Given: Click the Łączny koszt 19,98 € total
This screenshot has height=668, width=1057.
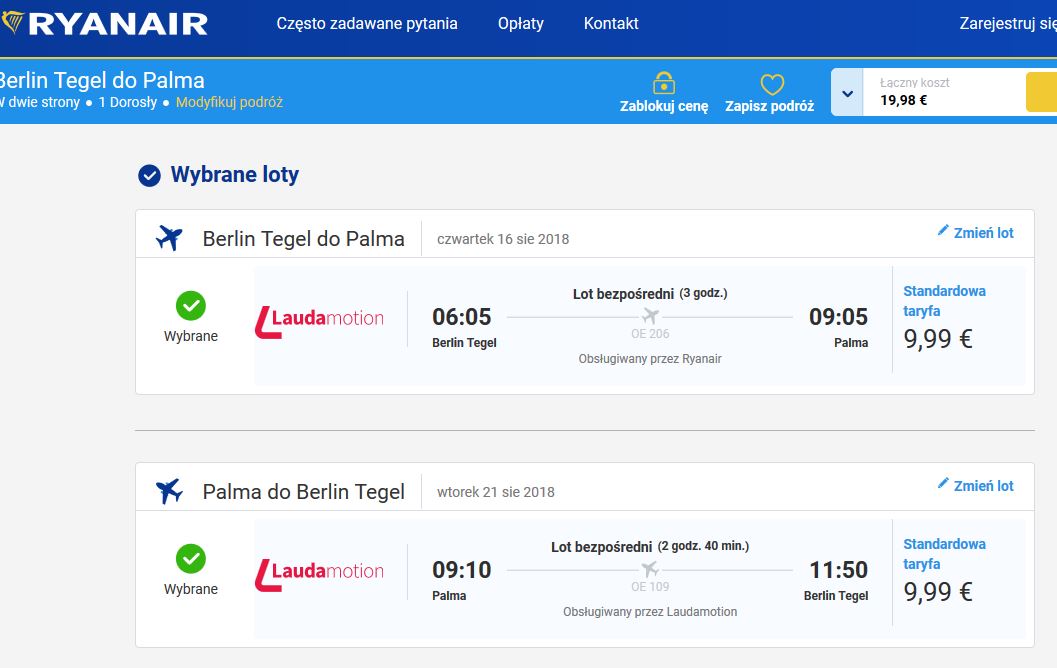Looking at the screenshot, I should coord(915,92).
